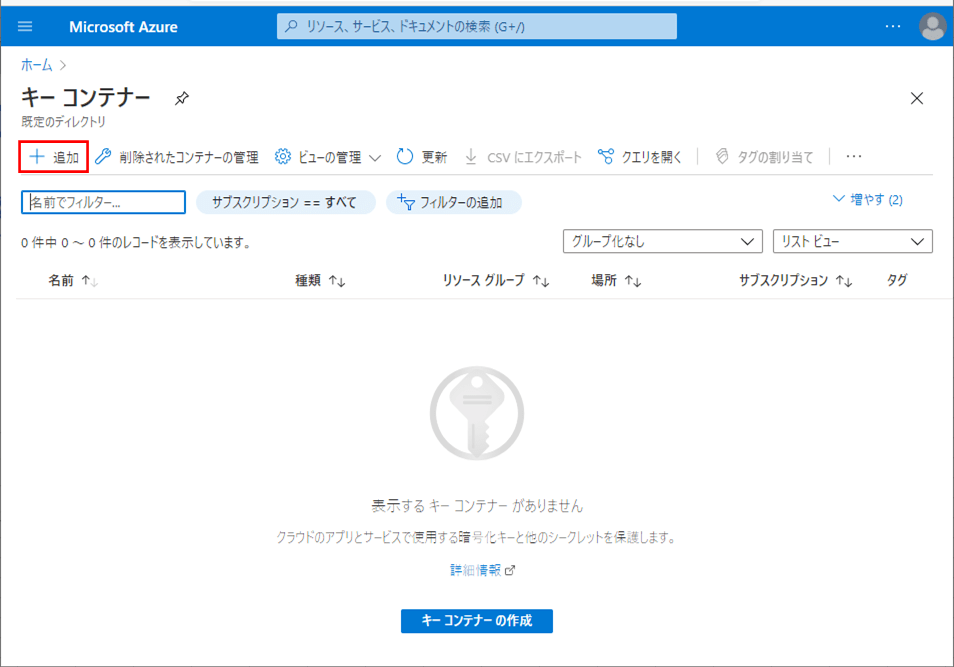This screenshot has height=667, width=954.
Task: Open the toolbar overflow ellipsis
Action: 854,156
